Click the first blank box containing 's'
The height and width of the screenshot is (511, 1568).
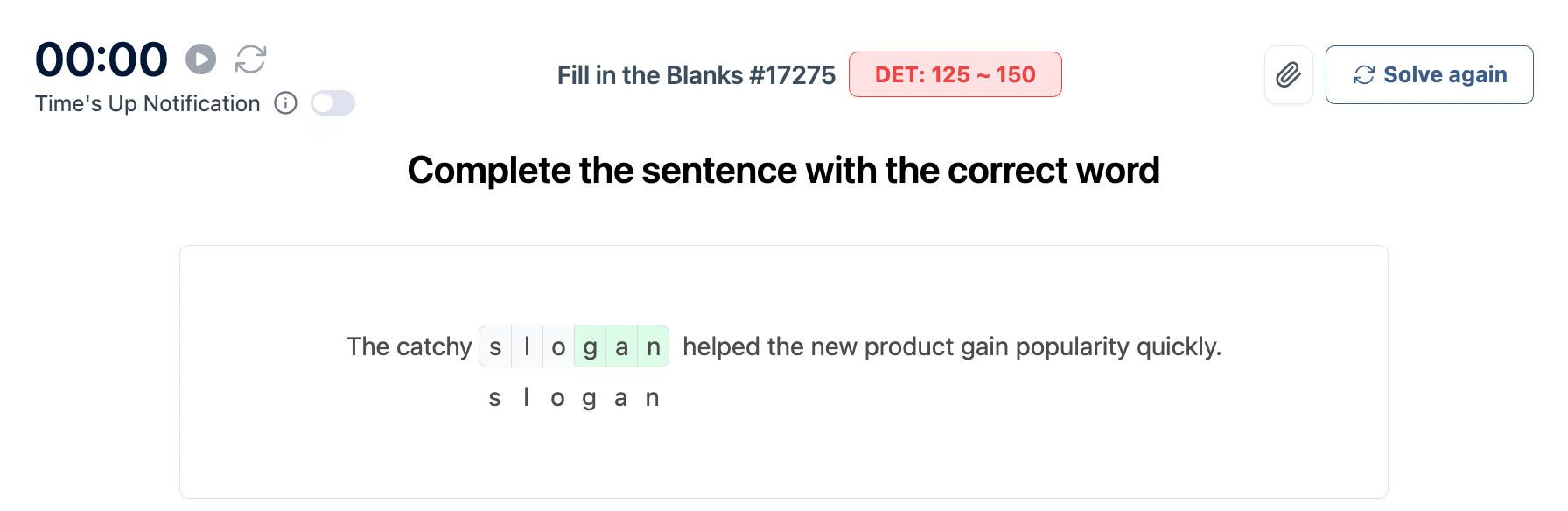coord(495,346)
